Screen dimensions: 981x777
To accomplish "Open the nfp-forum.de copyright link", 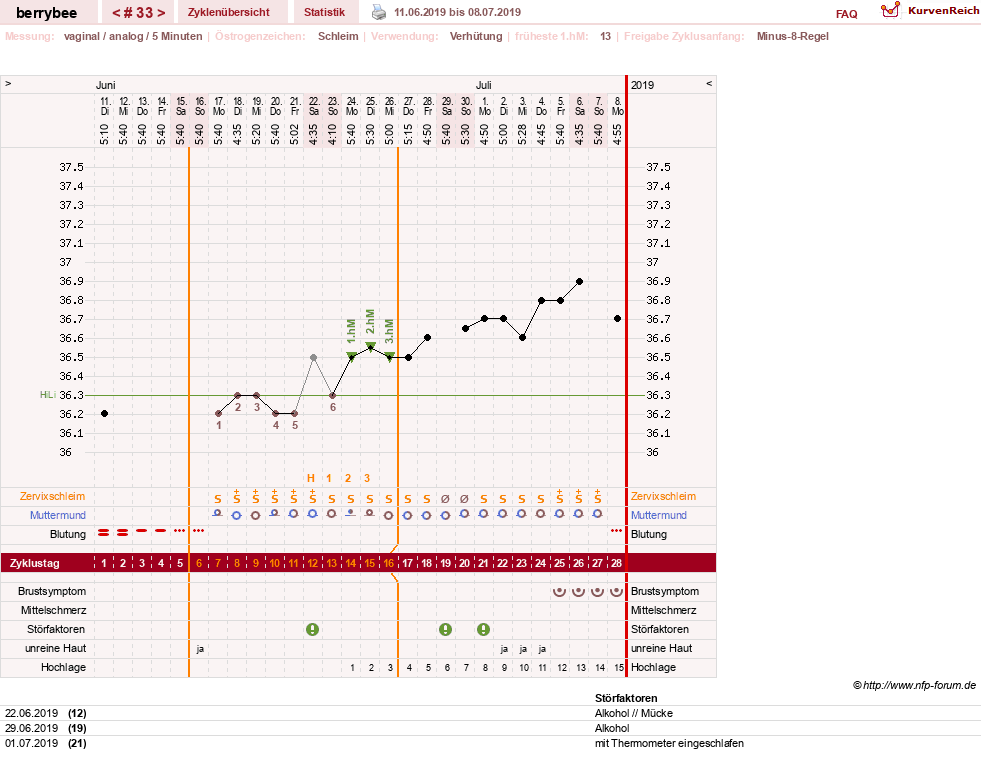I will pos(914,685).
